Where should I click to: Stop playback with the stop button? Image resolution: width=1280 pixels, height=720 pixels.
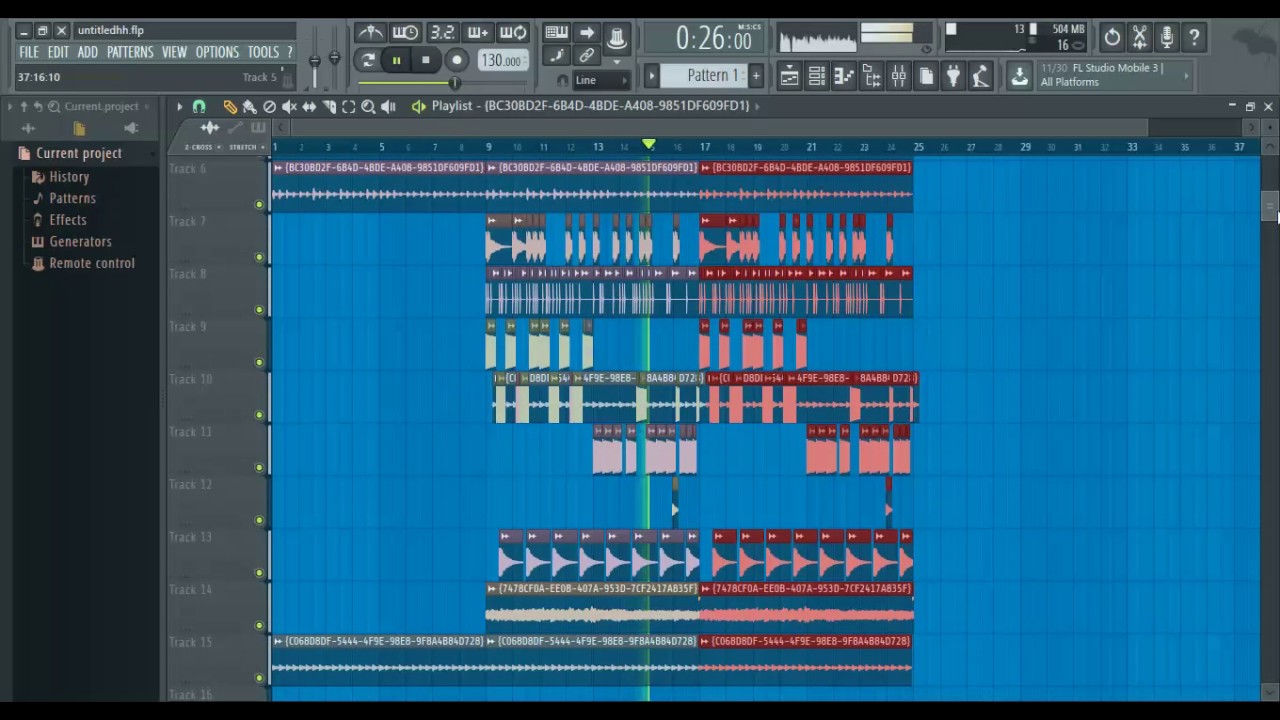(x=426, y=60)
